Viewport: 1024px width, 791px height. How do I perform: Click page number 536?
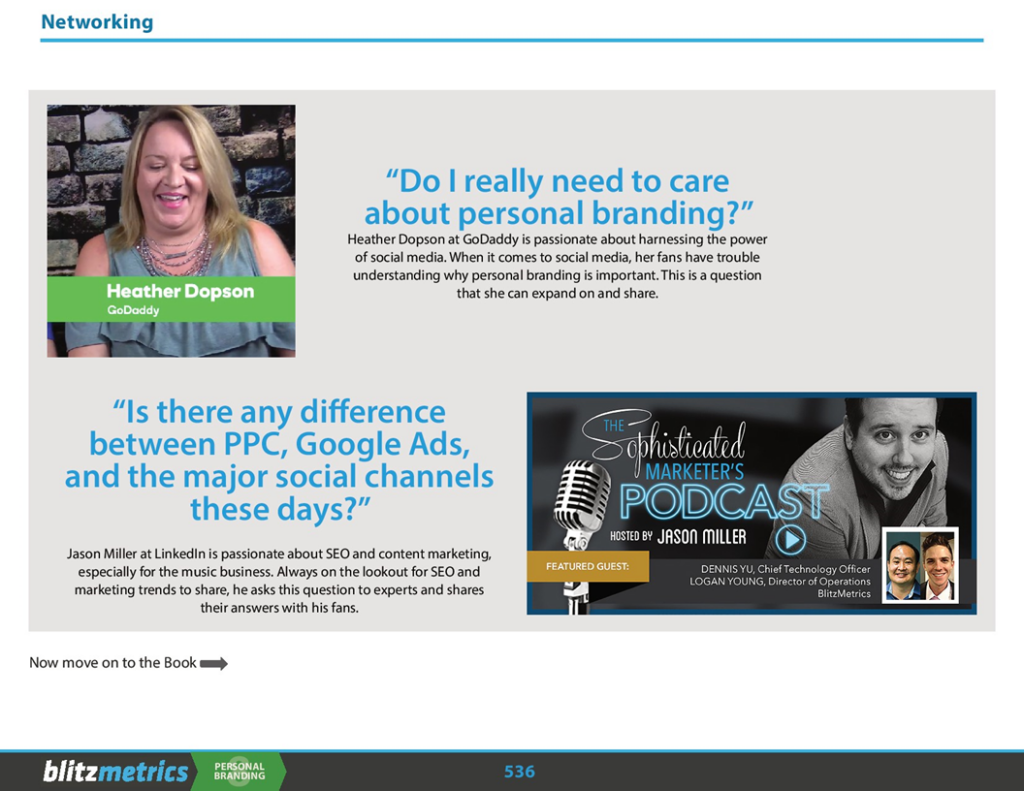pyautogui.click(x=519, y=772)
